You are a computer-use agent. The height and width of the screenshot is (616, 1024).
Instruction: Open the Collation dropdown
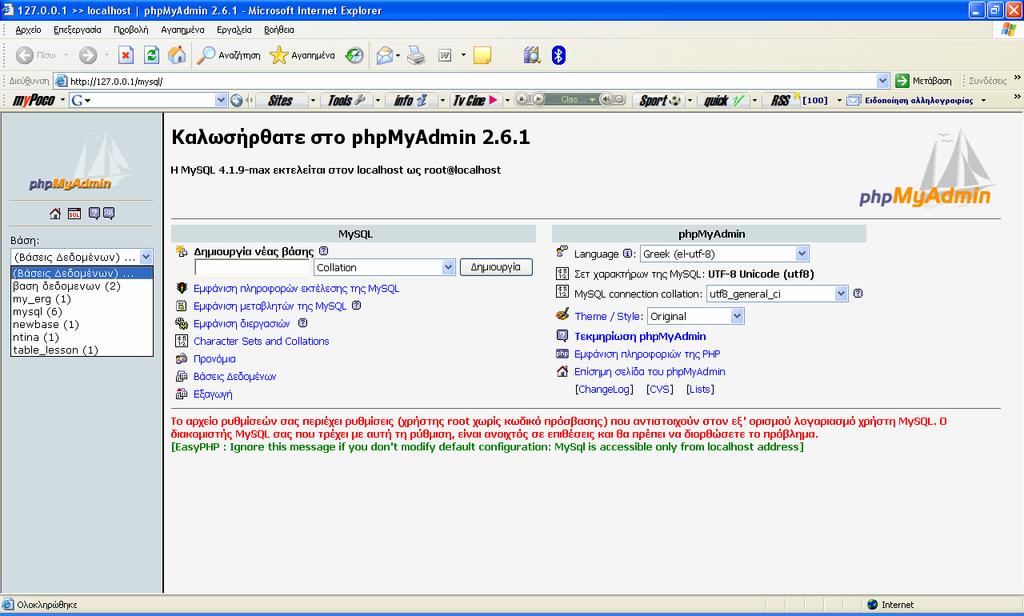coord(384,267)
